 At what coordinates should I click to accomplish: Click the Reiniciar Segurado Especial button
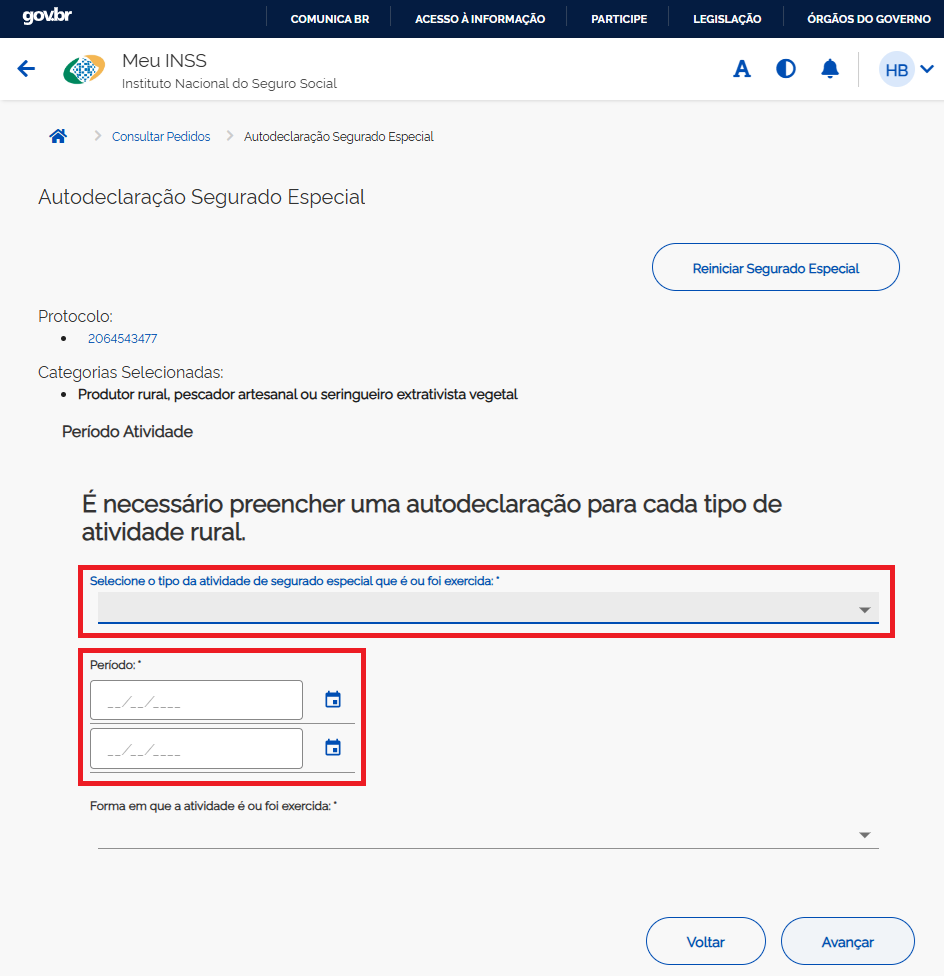(x=775, y=268)
